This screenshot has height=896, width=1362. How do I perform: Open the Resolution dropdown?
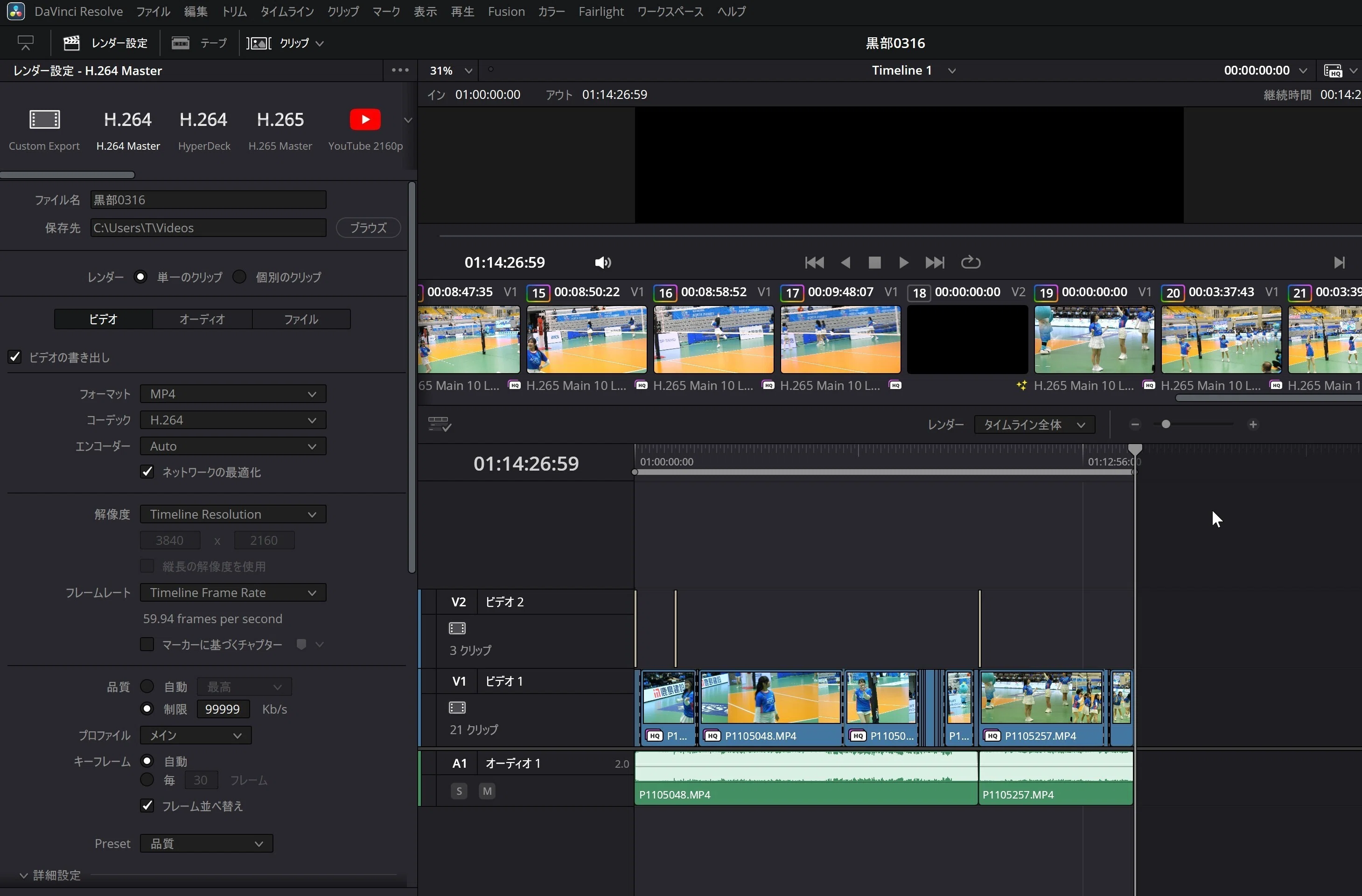click(233, 514)
